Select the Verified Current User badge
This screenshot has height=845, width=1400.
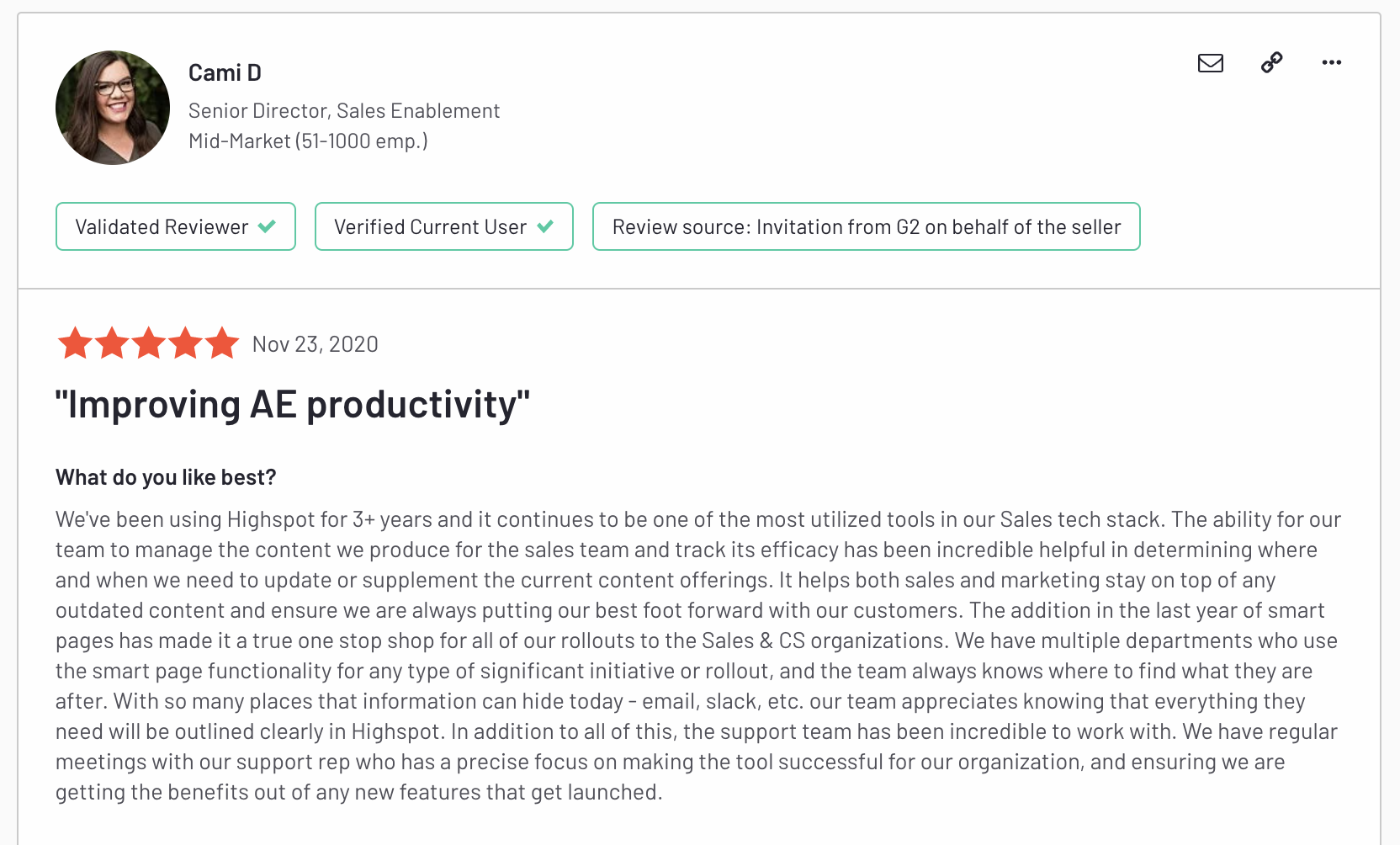pyautogui.click(x=430, y=226)
